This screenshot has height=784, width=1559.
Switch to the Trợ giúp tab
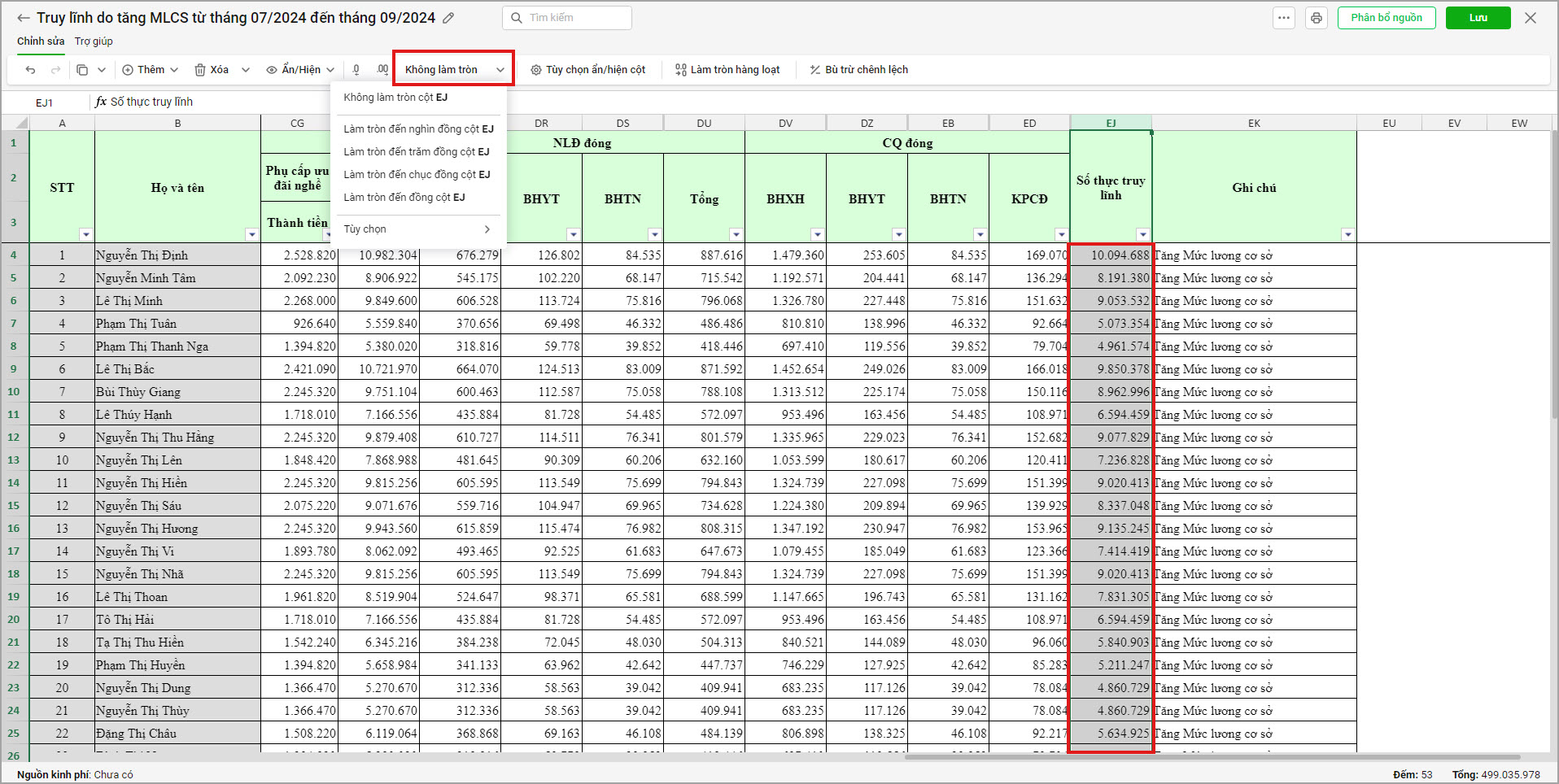[x=94, y=41]
